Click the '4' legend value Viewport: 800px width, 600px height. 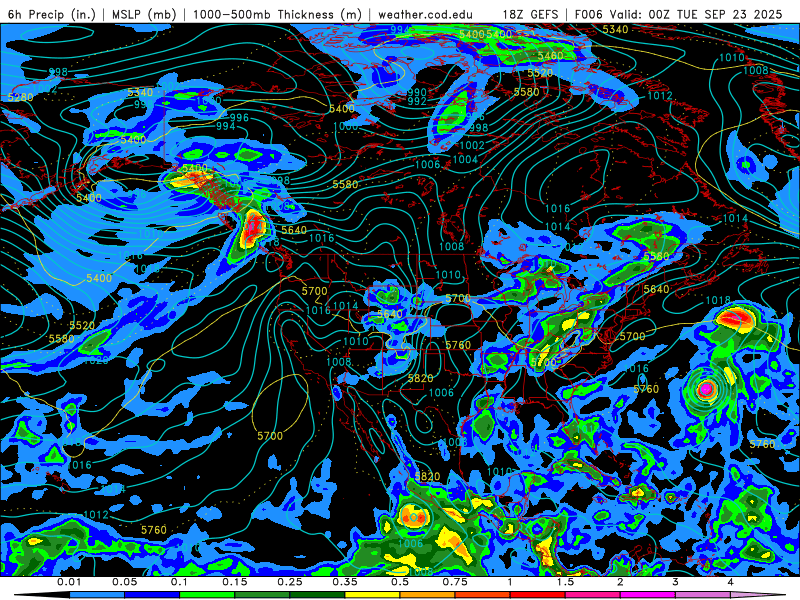pyautogui.click(x=731, y=582)
